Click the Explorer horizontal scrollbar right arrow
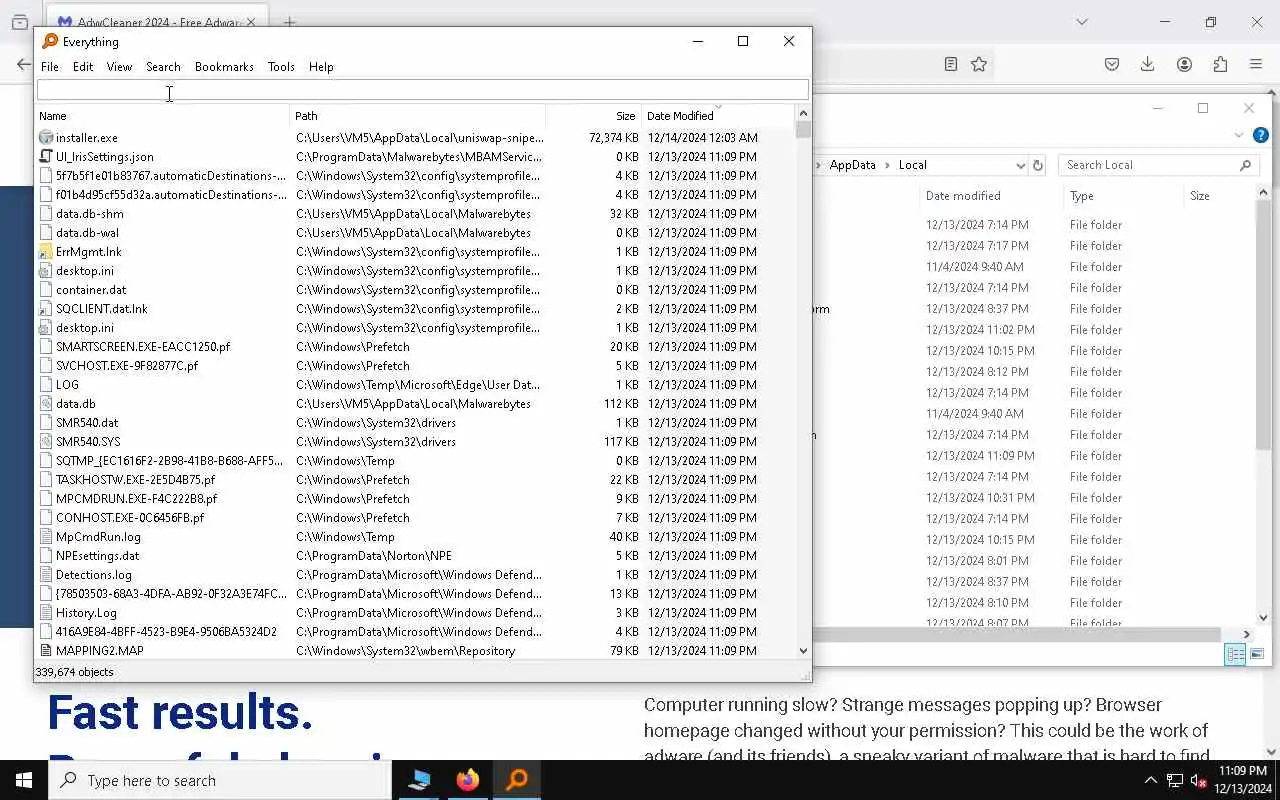This screenshot has height=800, width=1280. (x=1247, y=634)
